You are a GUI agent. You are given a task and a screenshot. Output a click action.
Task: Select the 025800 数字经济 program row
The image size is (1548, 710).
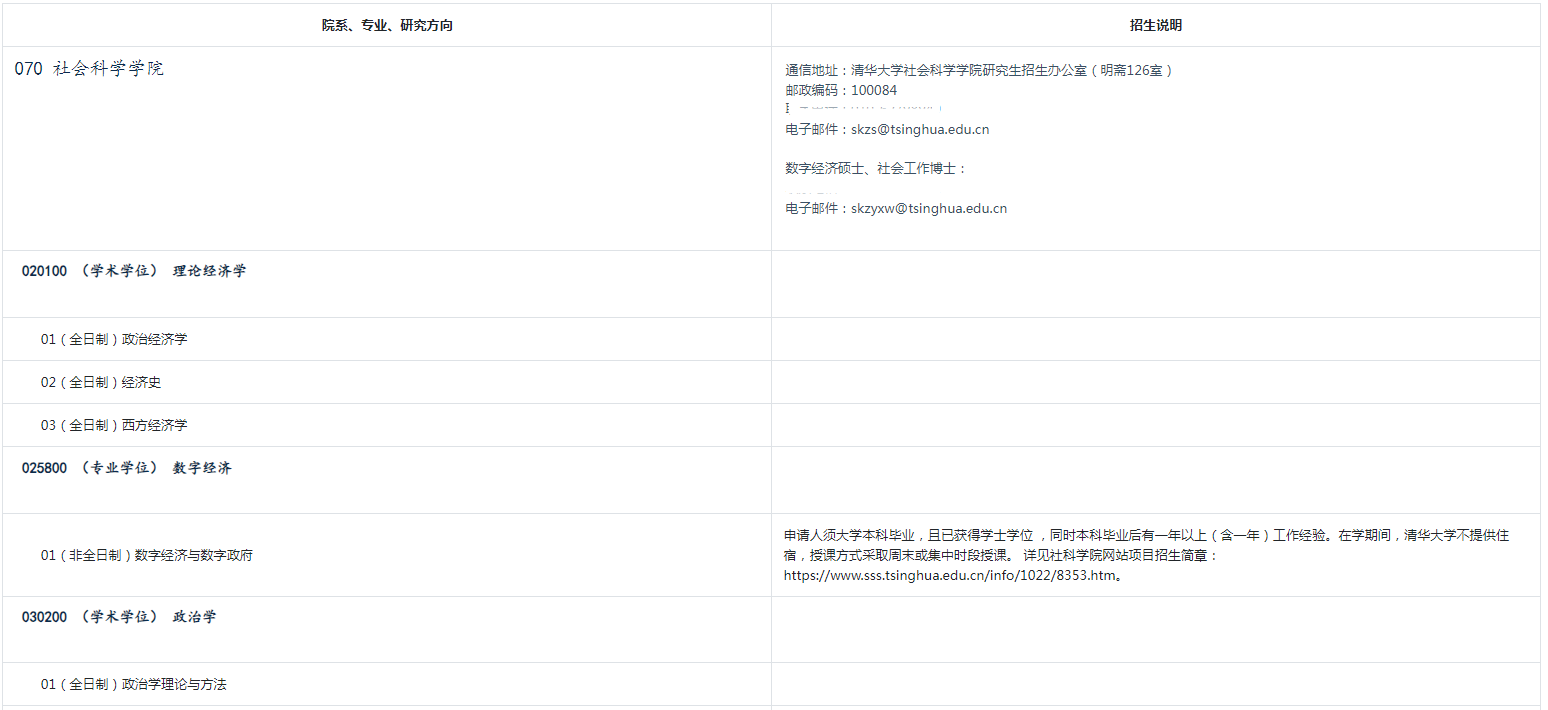click(x=127, y=468)
